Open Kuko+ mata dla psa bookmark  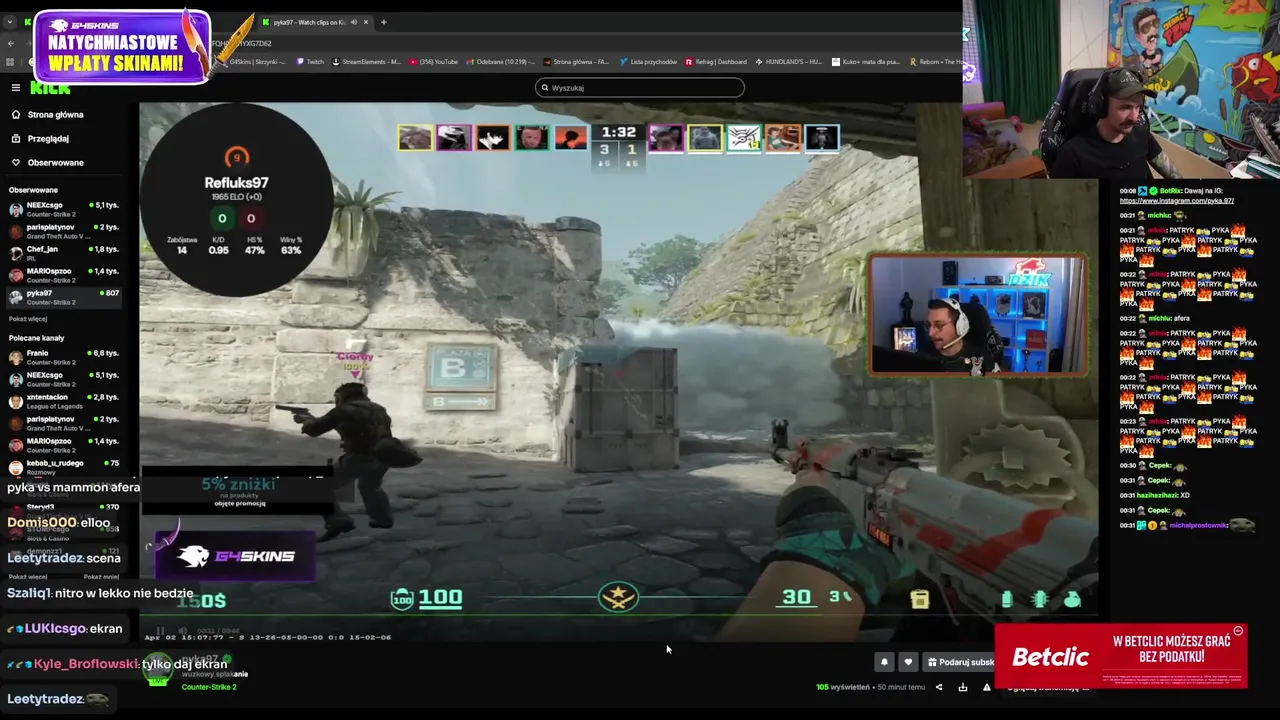click(866, 62)
